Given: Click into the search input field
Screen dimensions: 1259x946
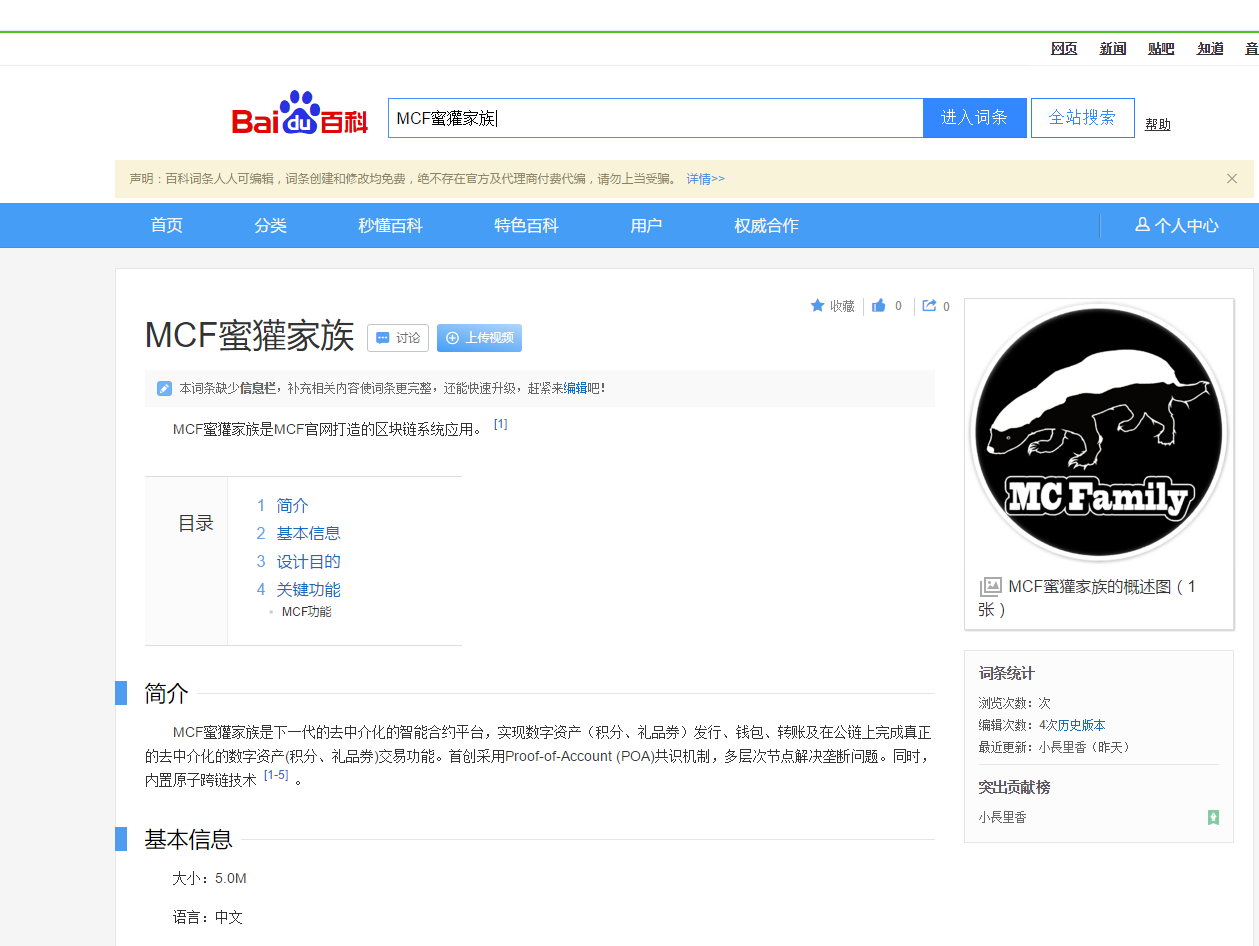Looking at the screenshot, I should [x=655, y=118].
